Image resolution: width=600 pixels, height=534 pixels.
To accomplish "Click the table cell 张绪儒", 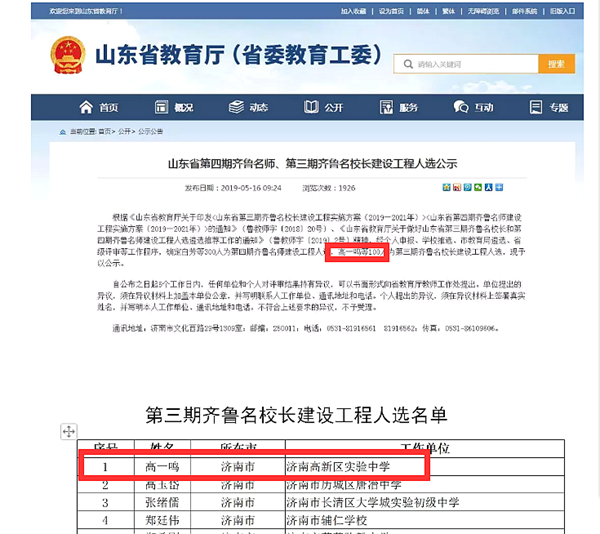I will (x=162, y=502).
